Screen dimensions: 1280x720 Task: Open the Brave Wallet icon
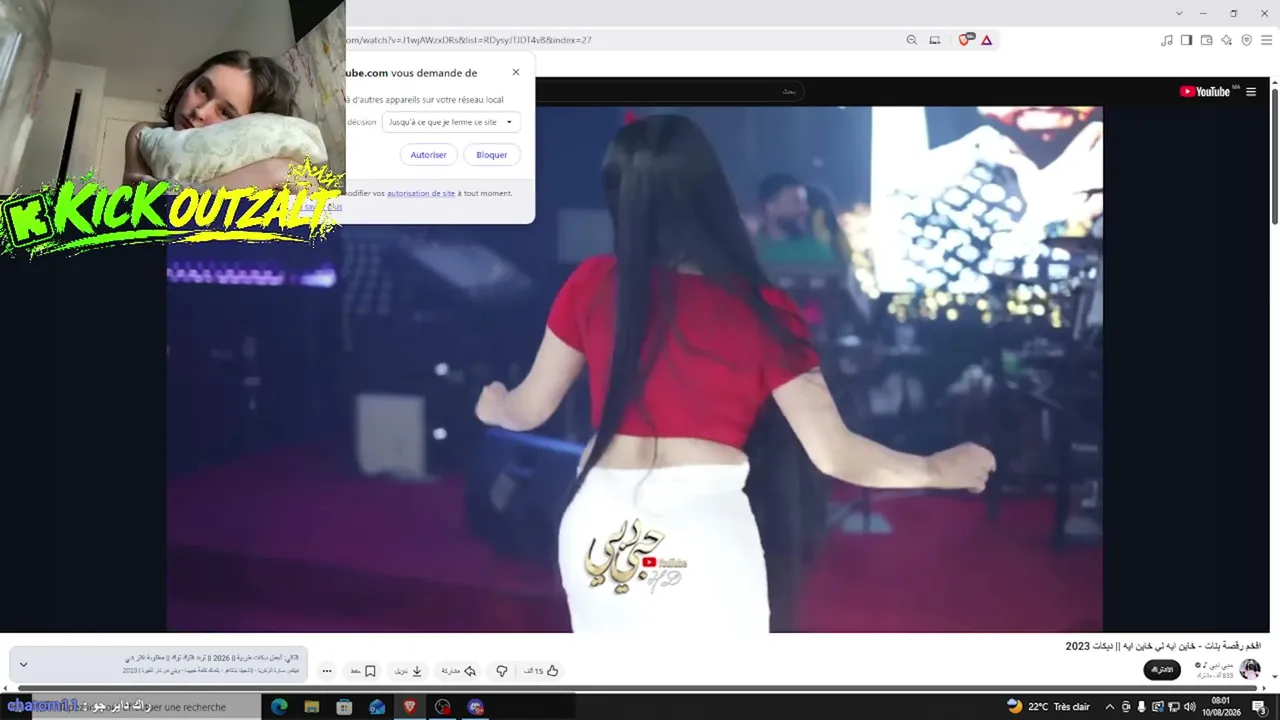point(1206,40)
